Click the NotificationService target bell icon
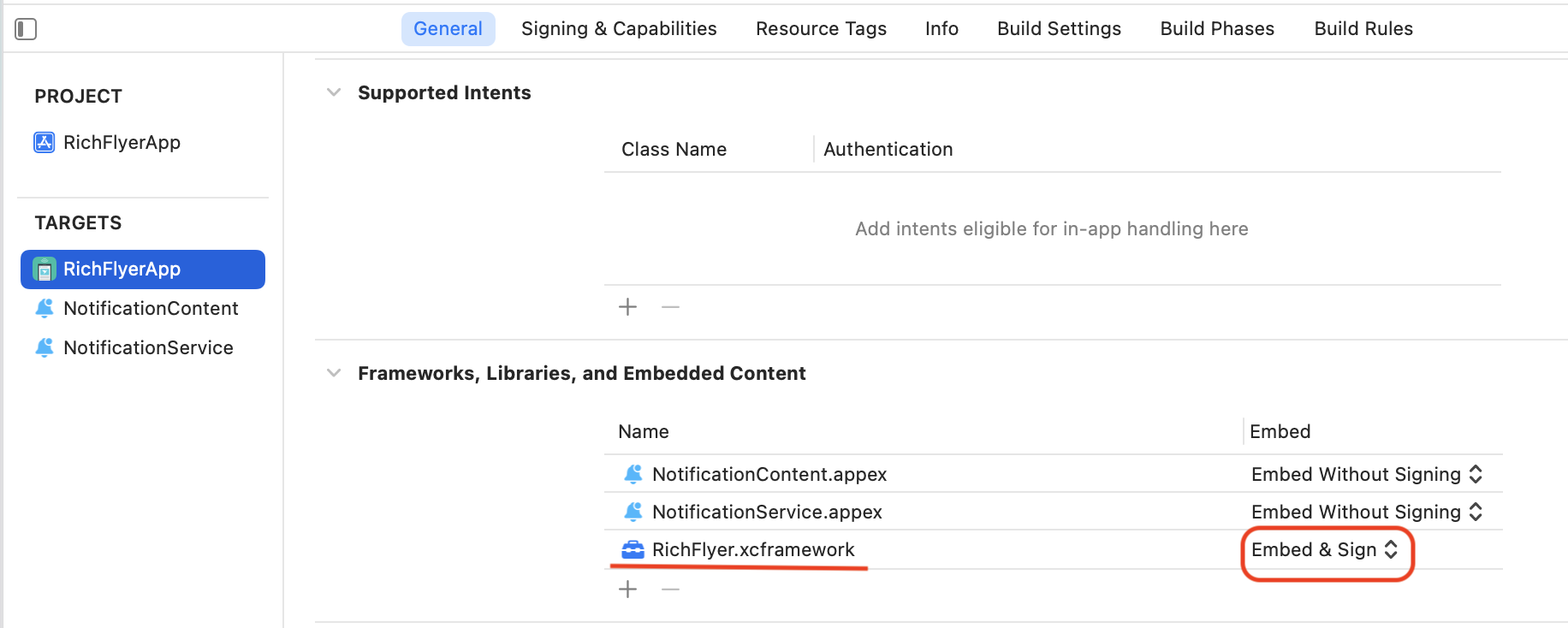Screen dimensions: 1568x628 click(x=45, y=347)
